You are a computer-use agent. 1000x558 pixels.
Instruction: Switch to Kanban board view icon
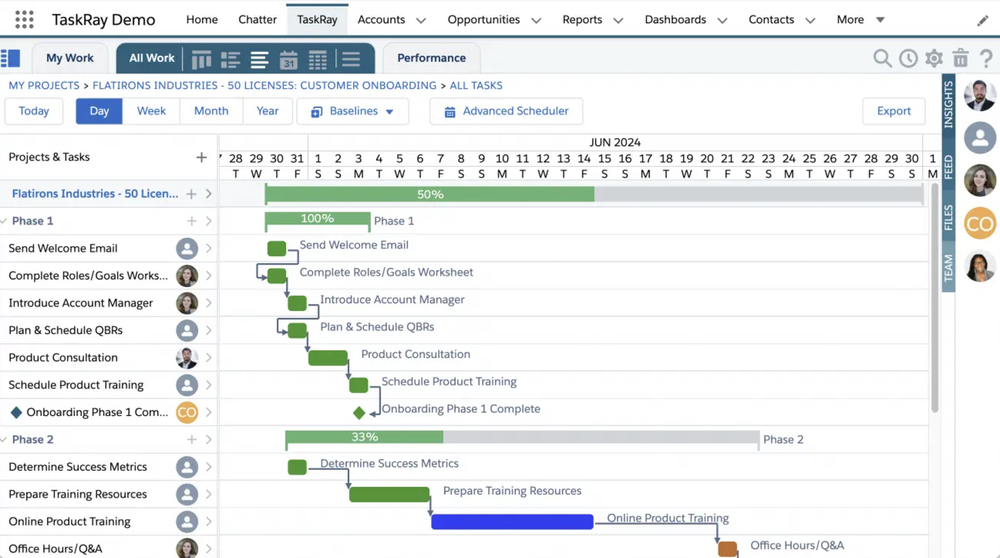tap(202, 59)
